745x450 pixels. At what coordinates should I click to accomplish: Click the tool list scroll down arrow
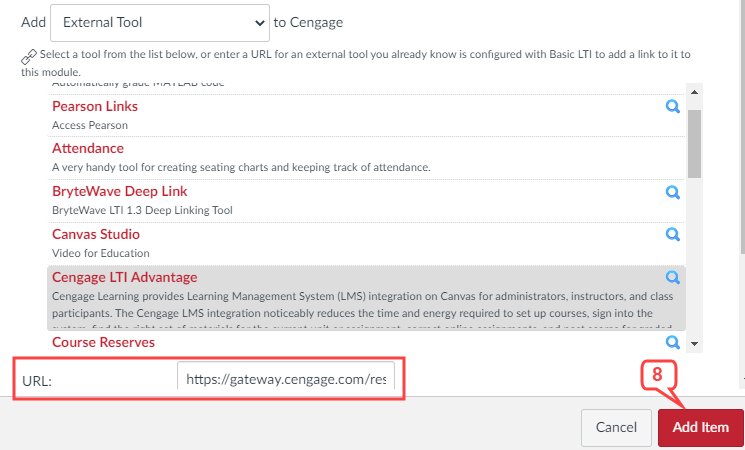(x=694, y=344)
